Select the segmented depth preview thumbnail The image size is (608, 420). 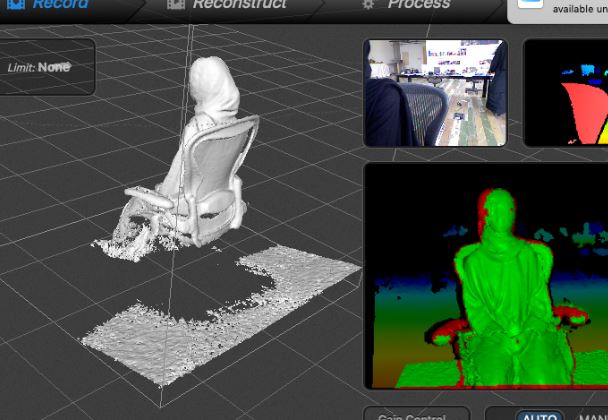pyautogui.click(x=566, y=93)
